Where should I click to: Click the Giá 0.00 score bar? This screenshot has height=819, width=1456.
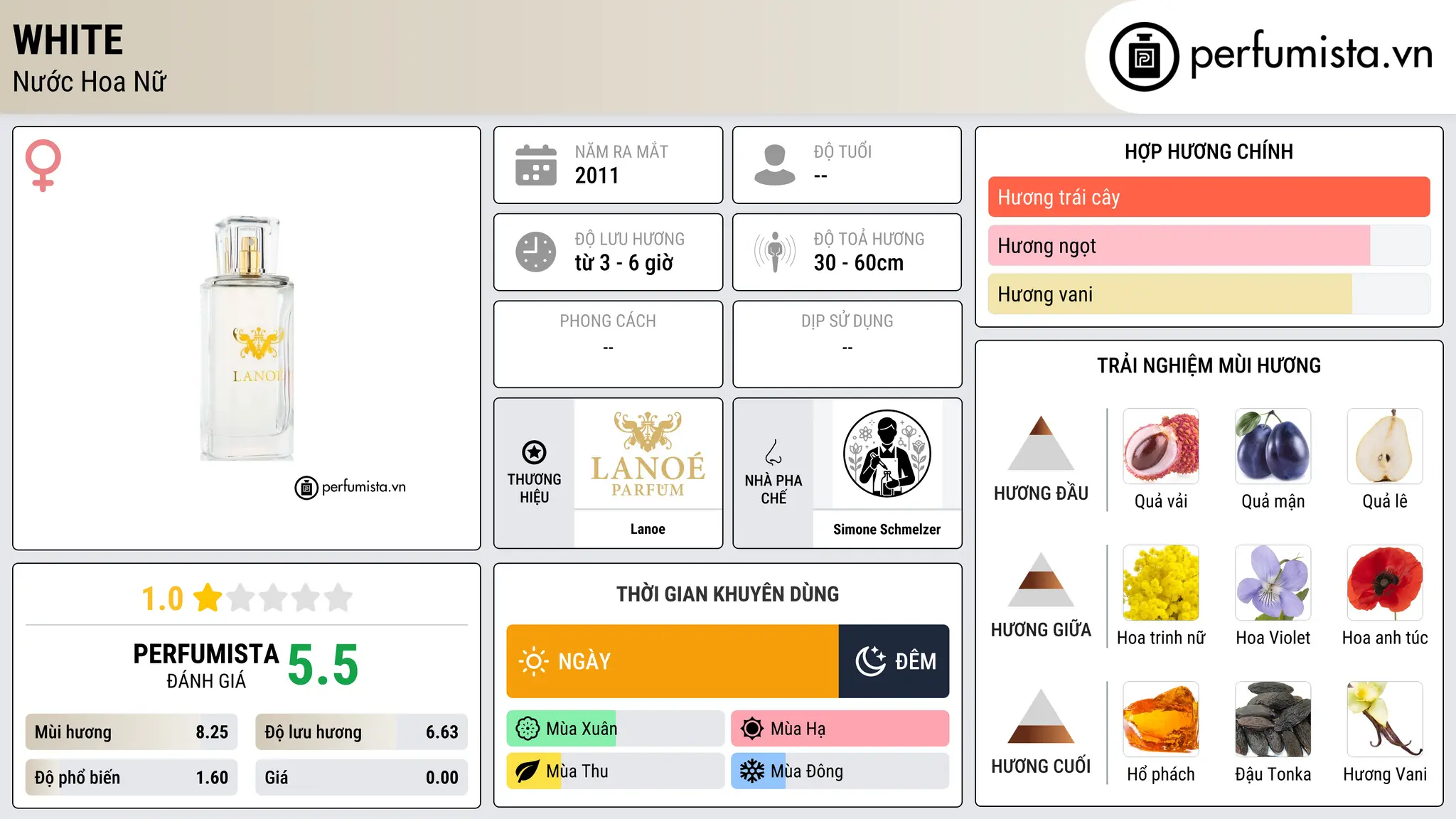(361, 777)
